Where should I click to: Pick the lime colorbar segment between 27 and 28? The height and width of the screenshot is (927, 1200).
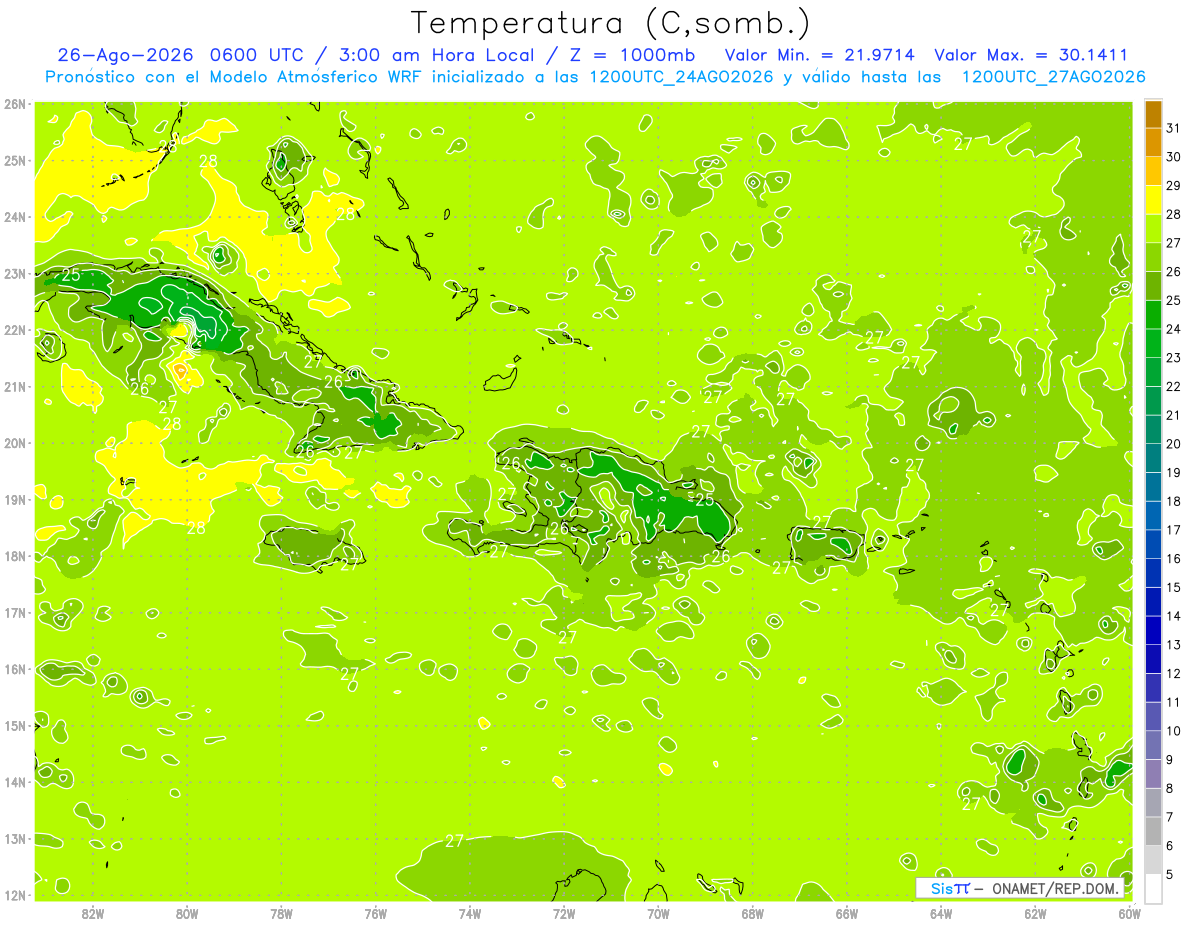click(1153, 229)
